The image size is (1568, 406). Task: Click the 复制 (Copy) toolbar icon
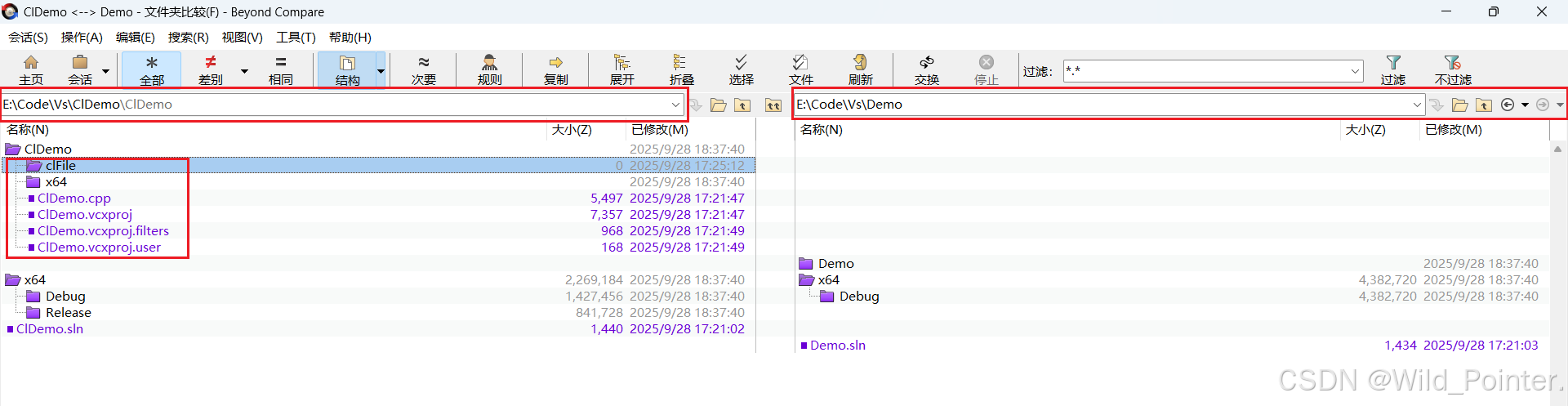pos(556,70)
